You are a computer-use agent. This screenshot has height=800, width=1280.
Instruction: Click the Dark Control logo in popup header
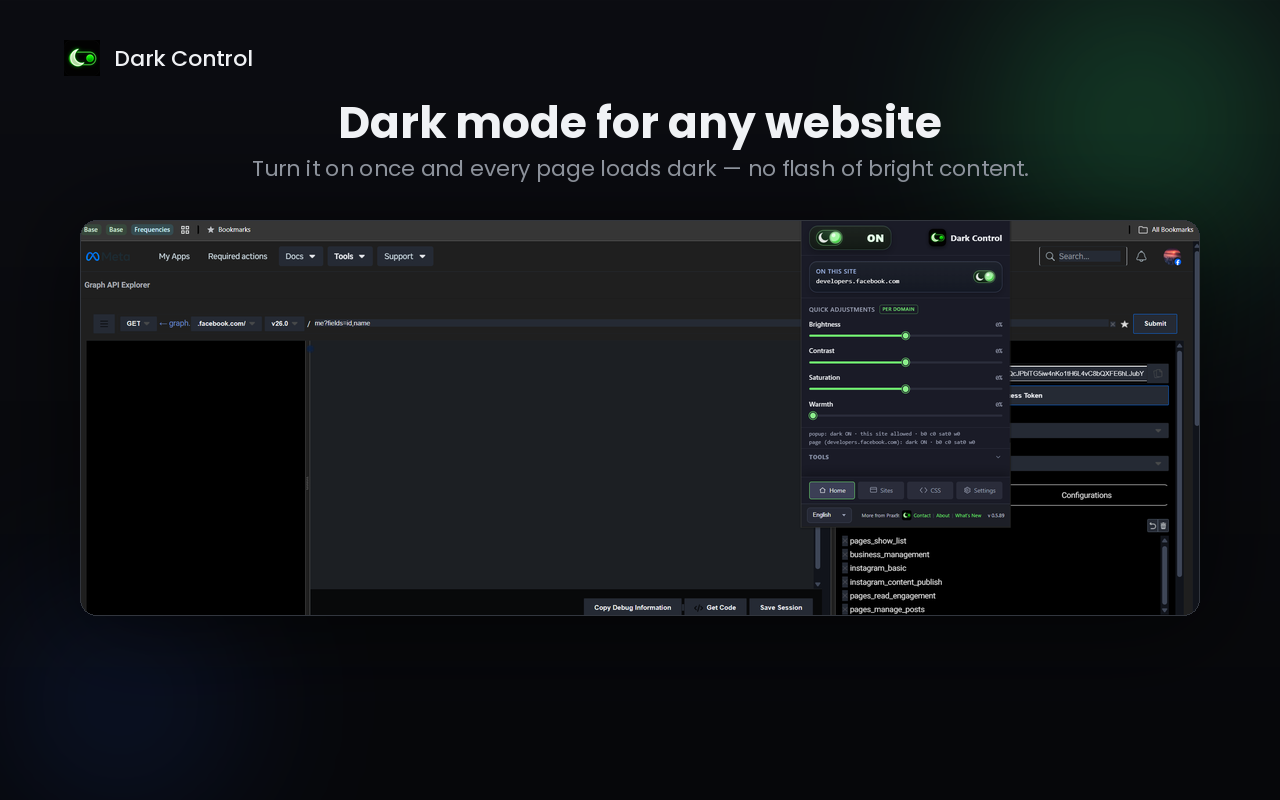click(937, 238)
